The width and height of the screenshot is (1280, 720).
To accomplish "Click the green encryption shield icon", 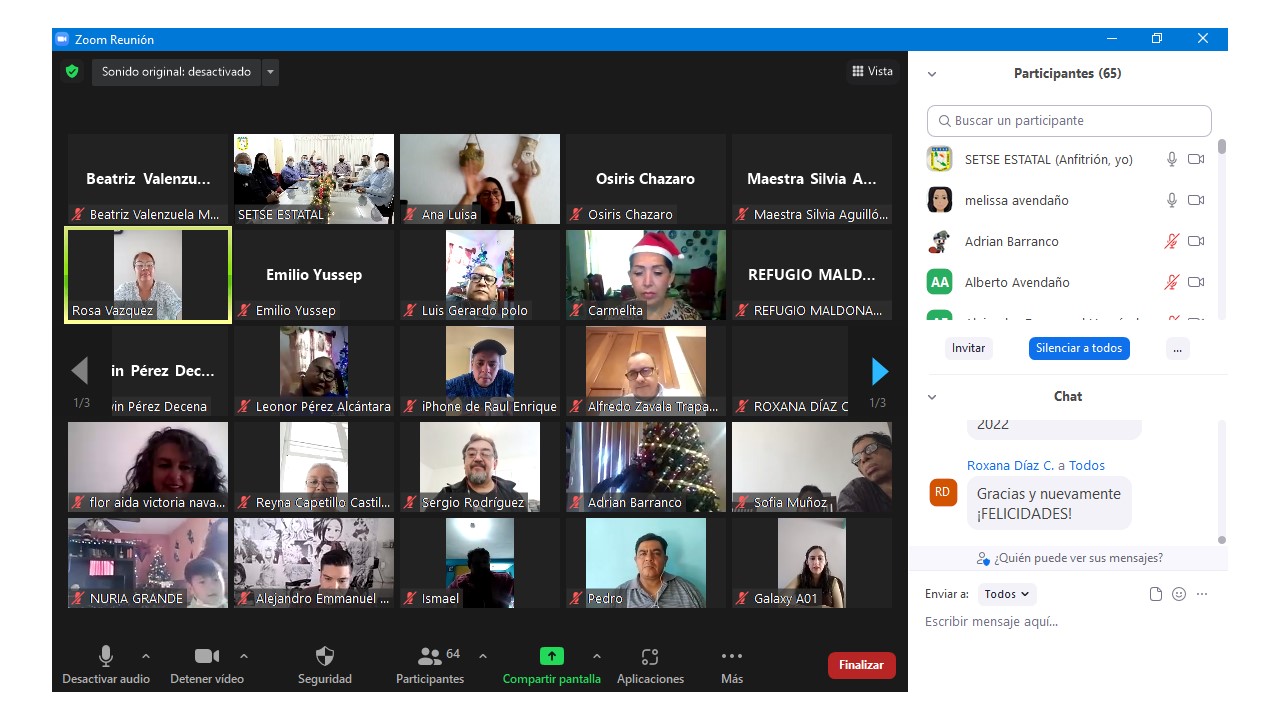I will 72,71.
